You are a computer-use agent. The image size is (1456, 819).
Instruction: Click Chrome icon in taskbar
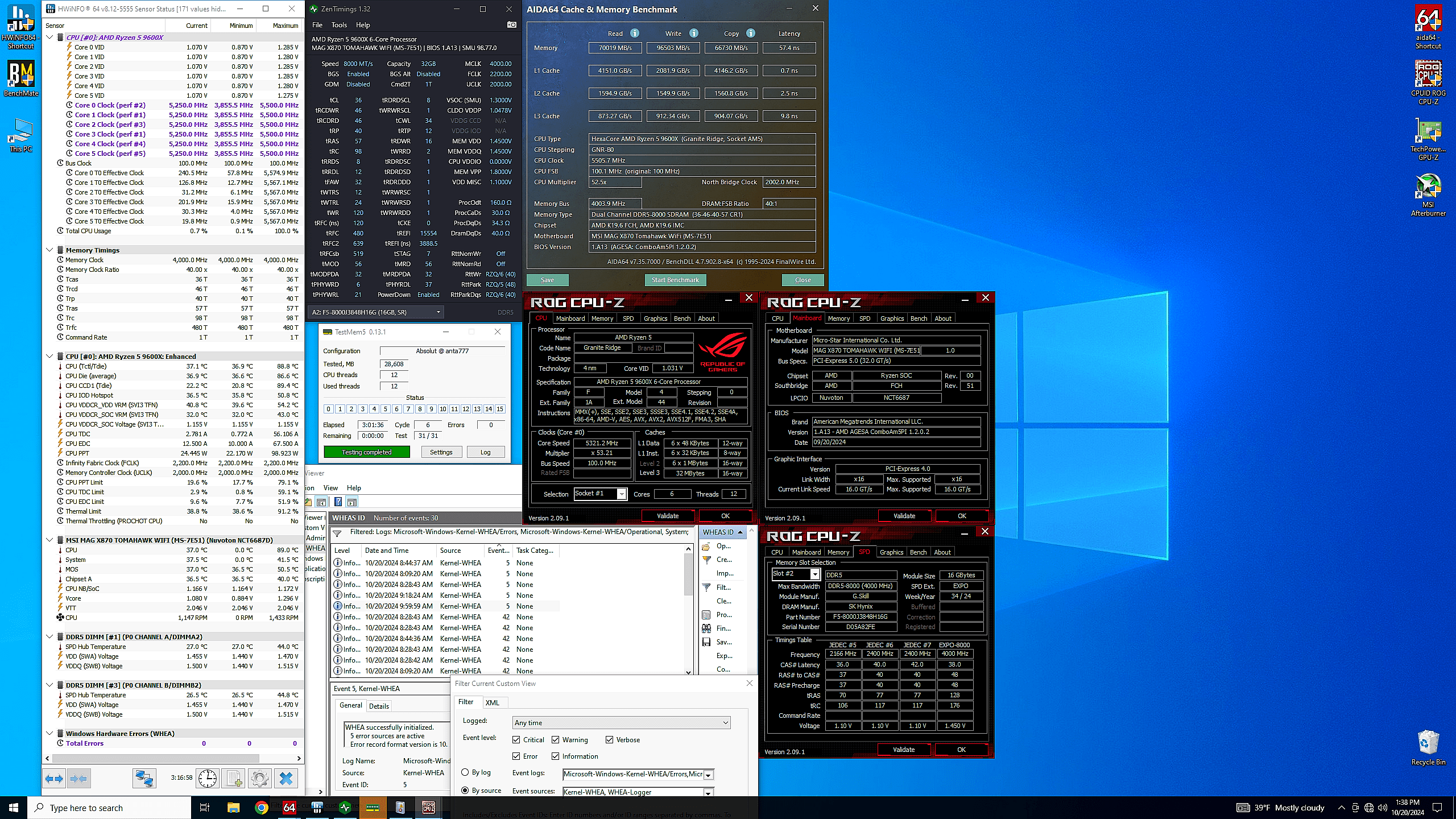click(261, 808)
